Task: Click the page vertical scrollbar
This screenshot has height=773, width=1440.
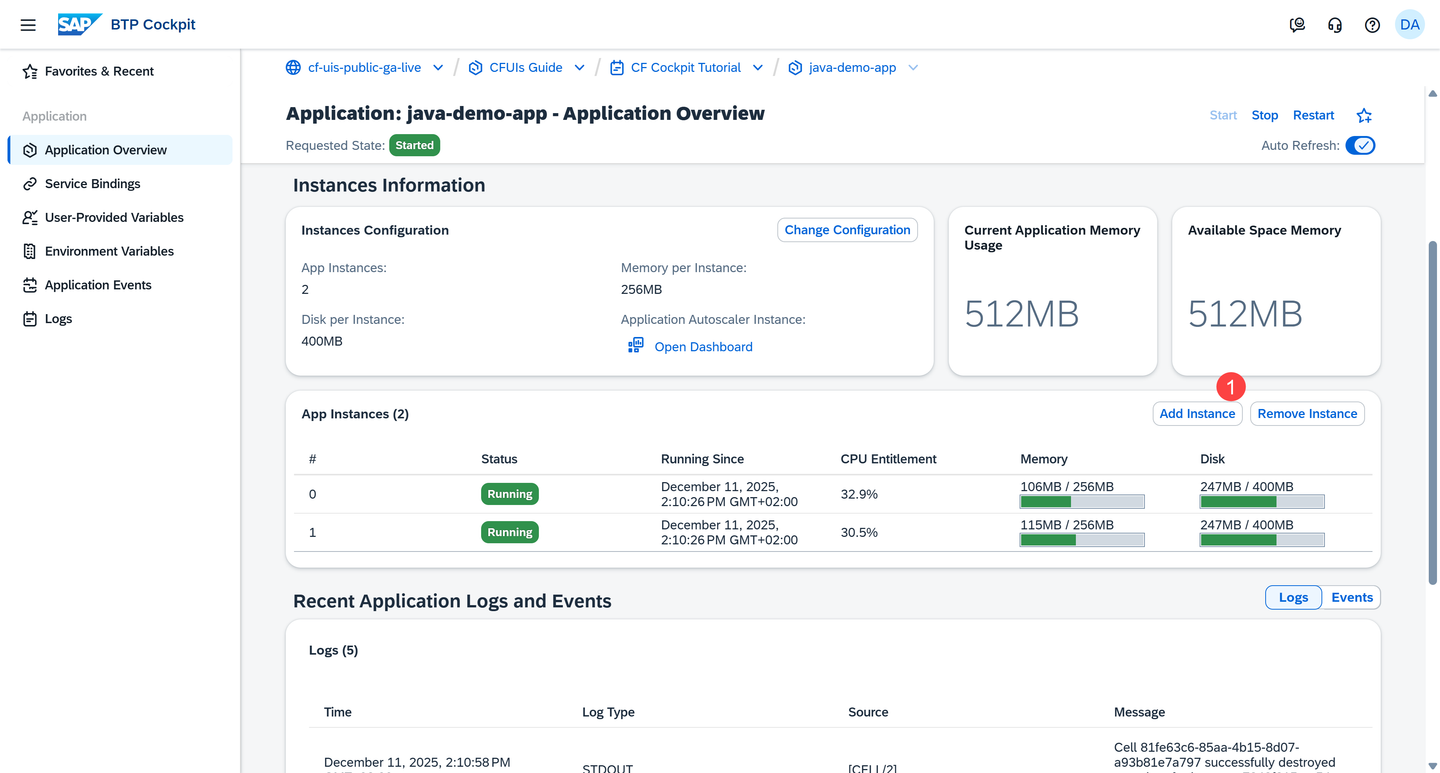Action: (x=1432, y=412)
